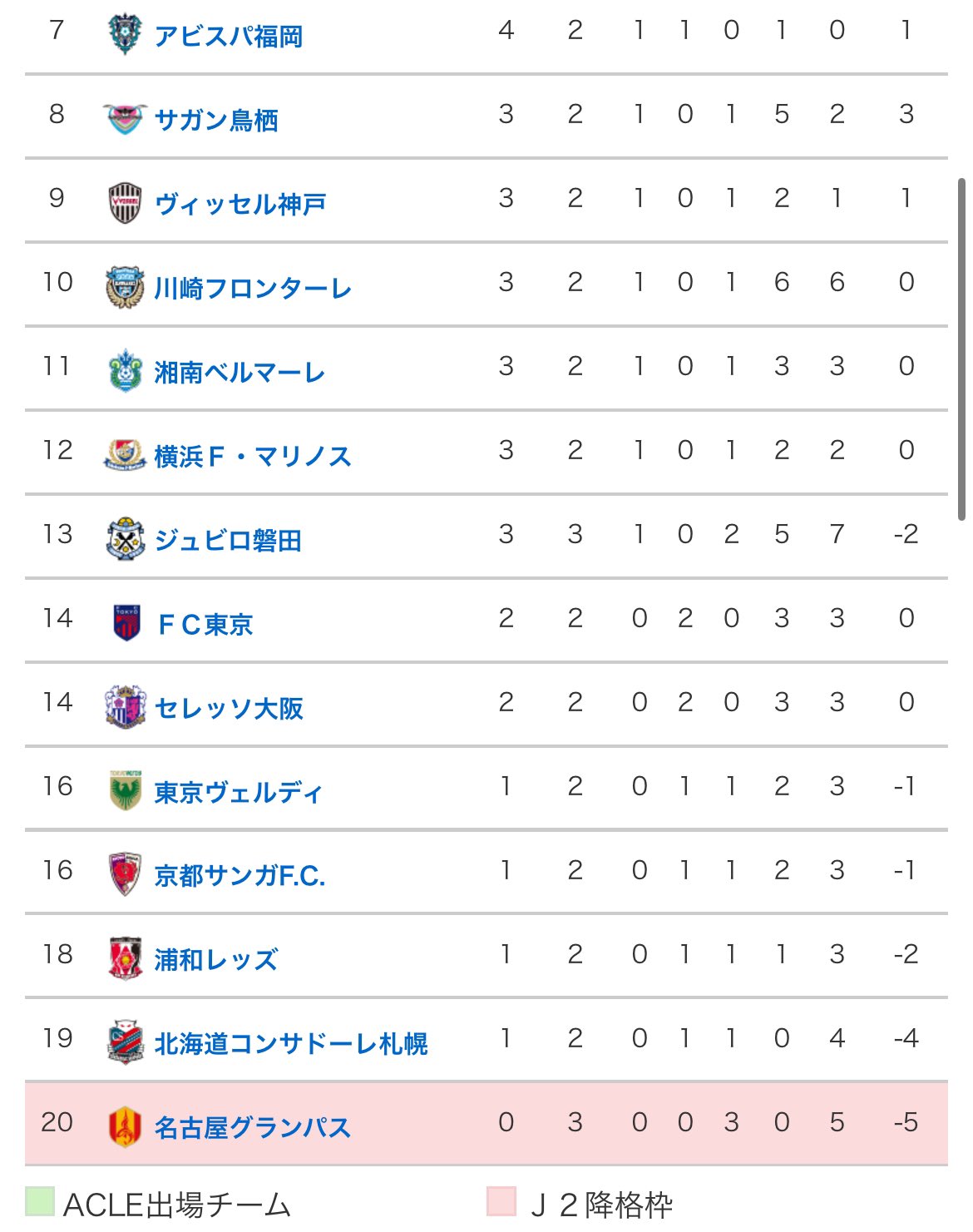The image size is (973, 1232).
Task: Click the Nagoya Grampus emblem
Action: [125, 1126]
